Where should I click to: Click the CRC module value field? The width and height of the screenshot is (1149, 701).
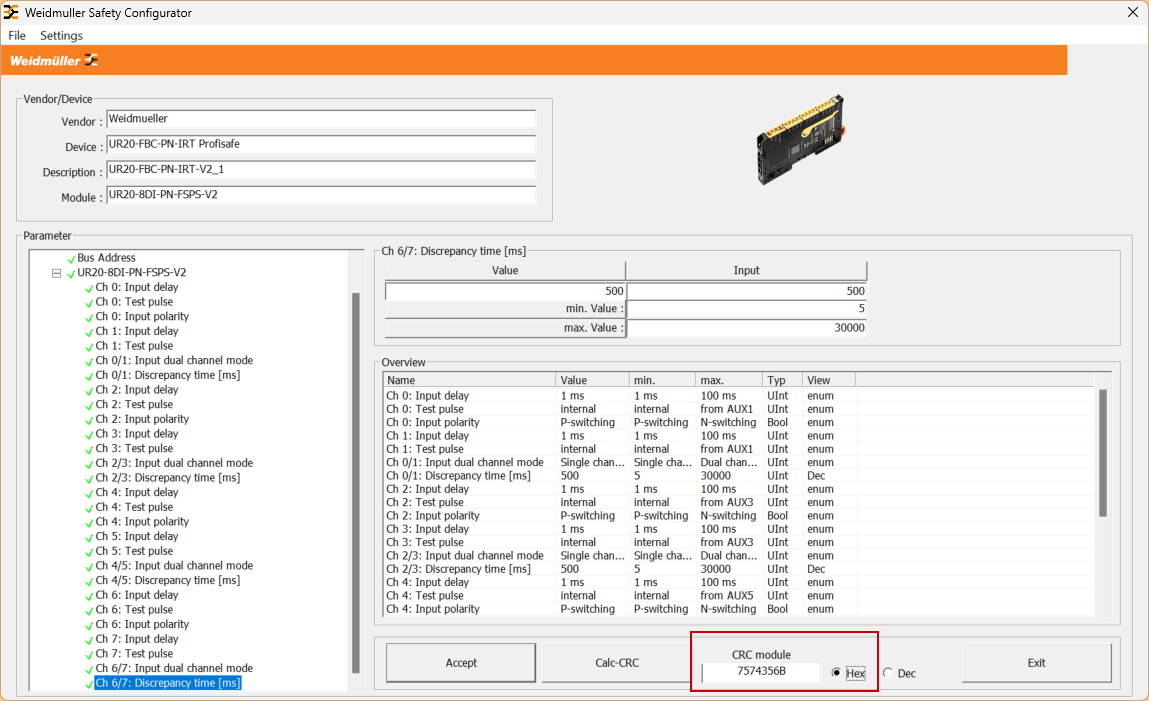point(761,672)
